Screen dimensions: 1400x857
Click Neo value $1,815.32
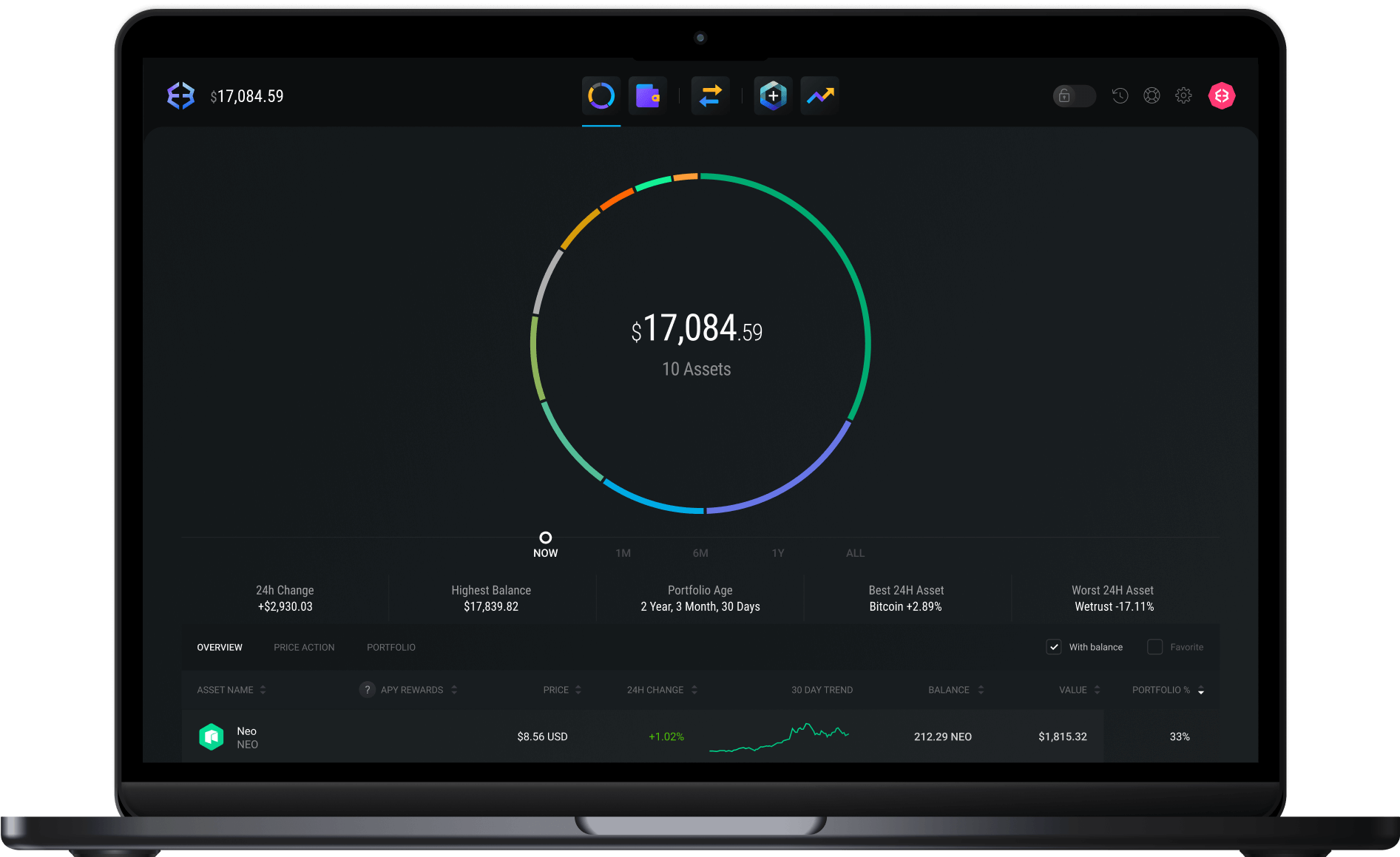(1063, 736)
